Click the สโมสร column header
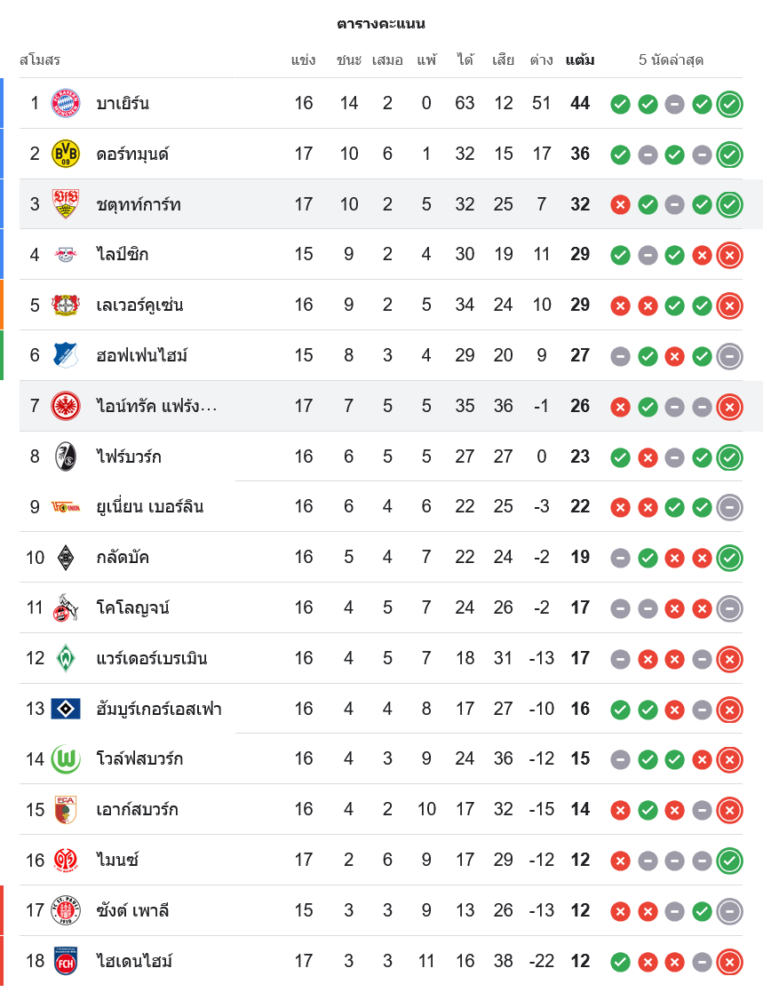This screenshot has height=1000, width=763. [x=40, y=60]
